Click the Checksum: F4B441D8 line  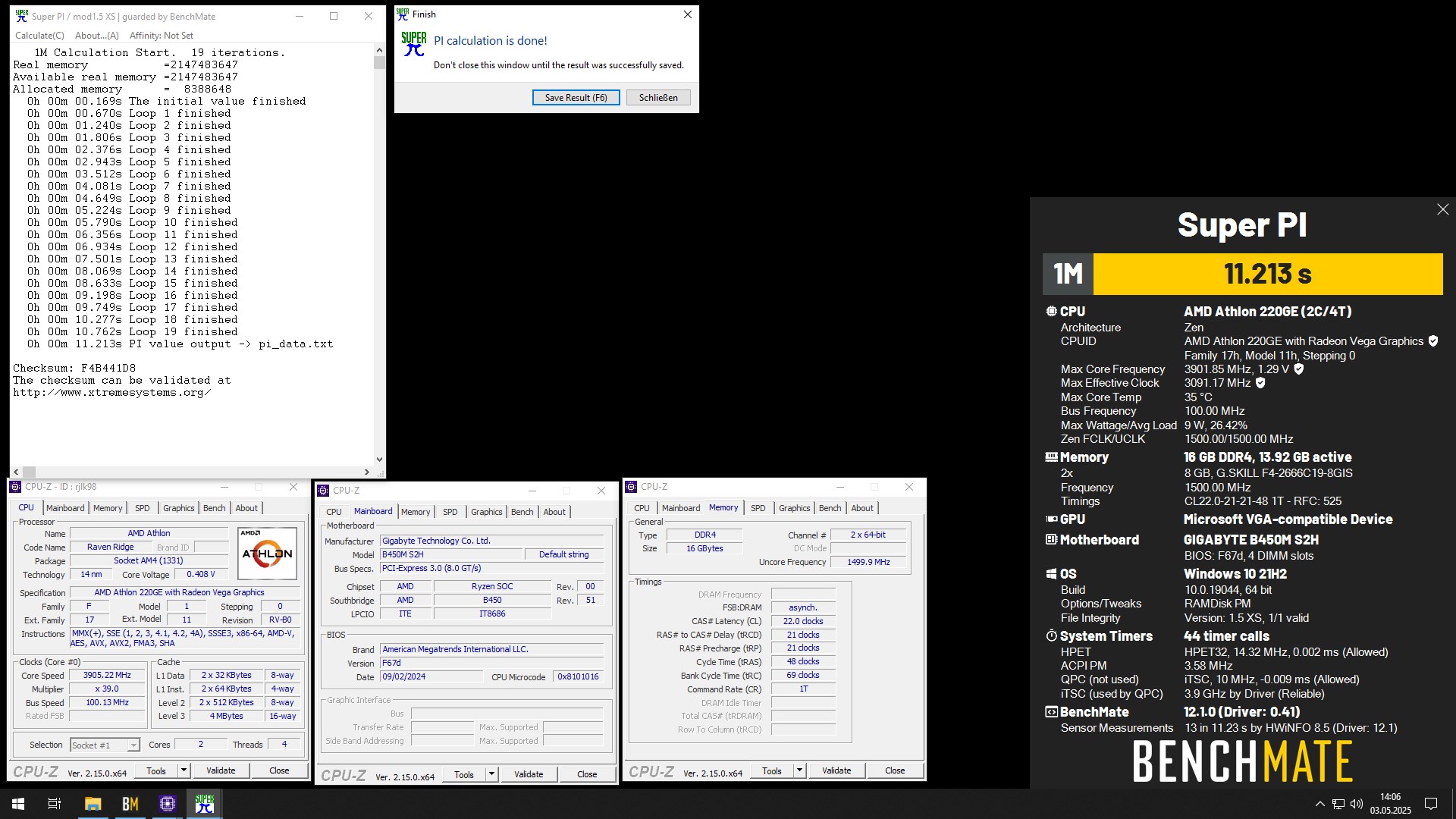(74, 368)
